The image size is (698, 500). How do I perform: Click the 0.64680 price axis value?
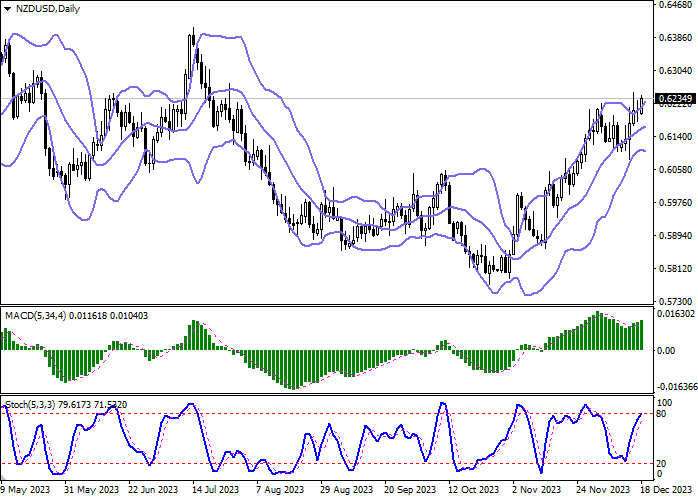pos(675,4)
